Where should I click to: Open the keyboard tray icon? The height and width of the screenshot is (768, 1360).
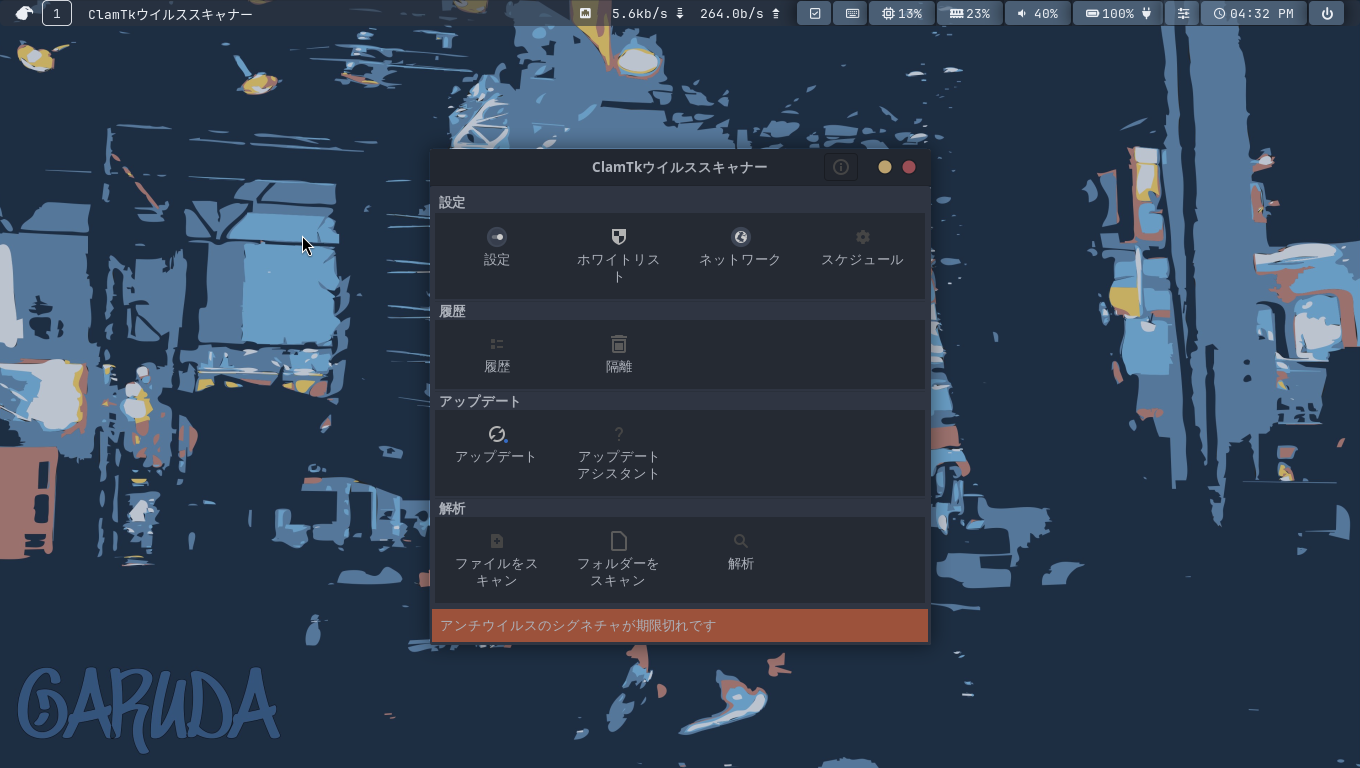(850, 13)
